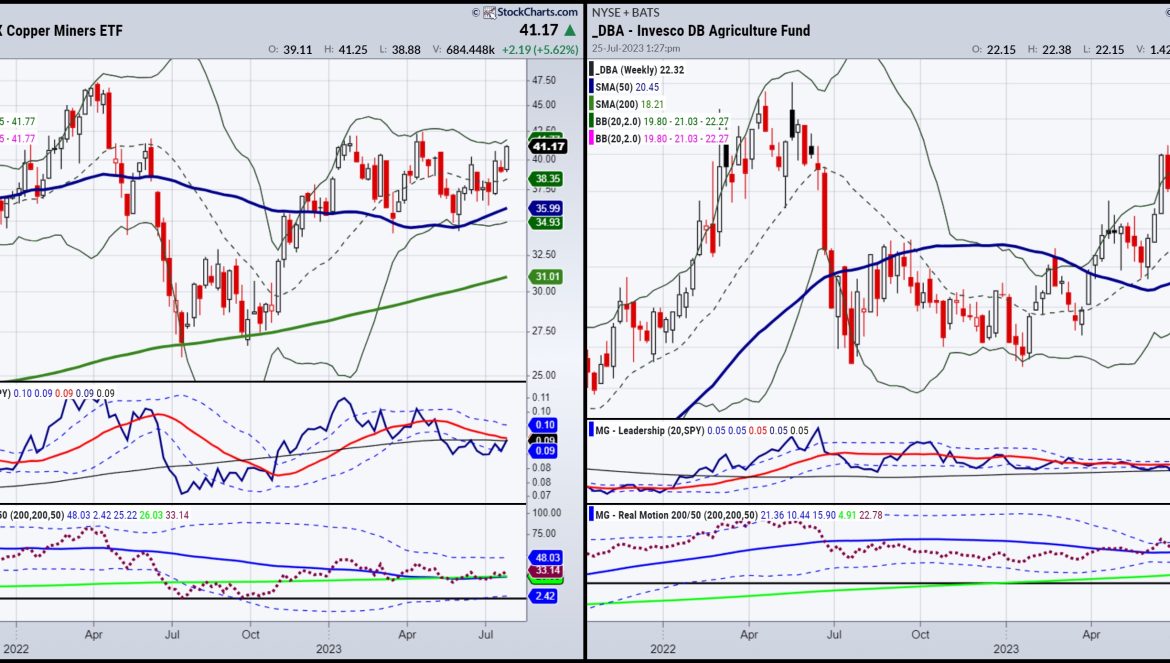
Task: Click the StockCharts.com logo icon
Action: (x=489, y=12)
